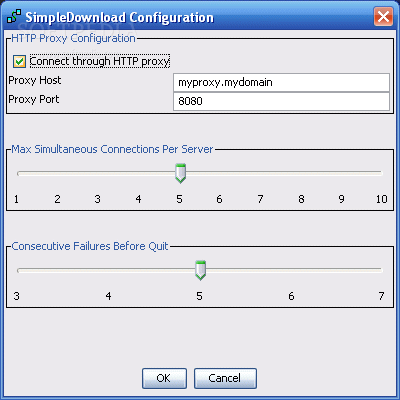
Task: Click 'Max Simultaneous Connections Per Server' heading
Action: coord(112,149)
